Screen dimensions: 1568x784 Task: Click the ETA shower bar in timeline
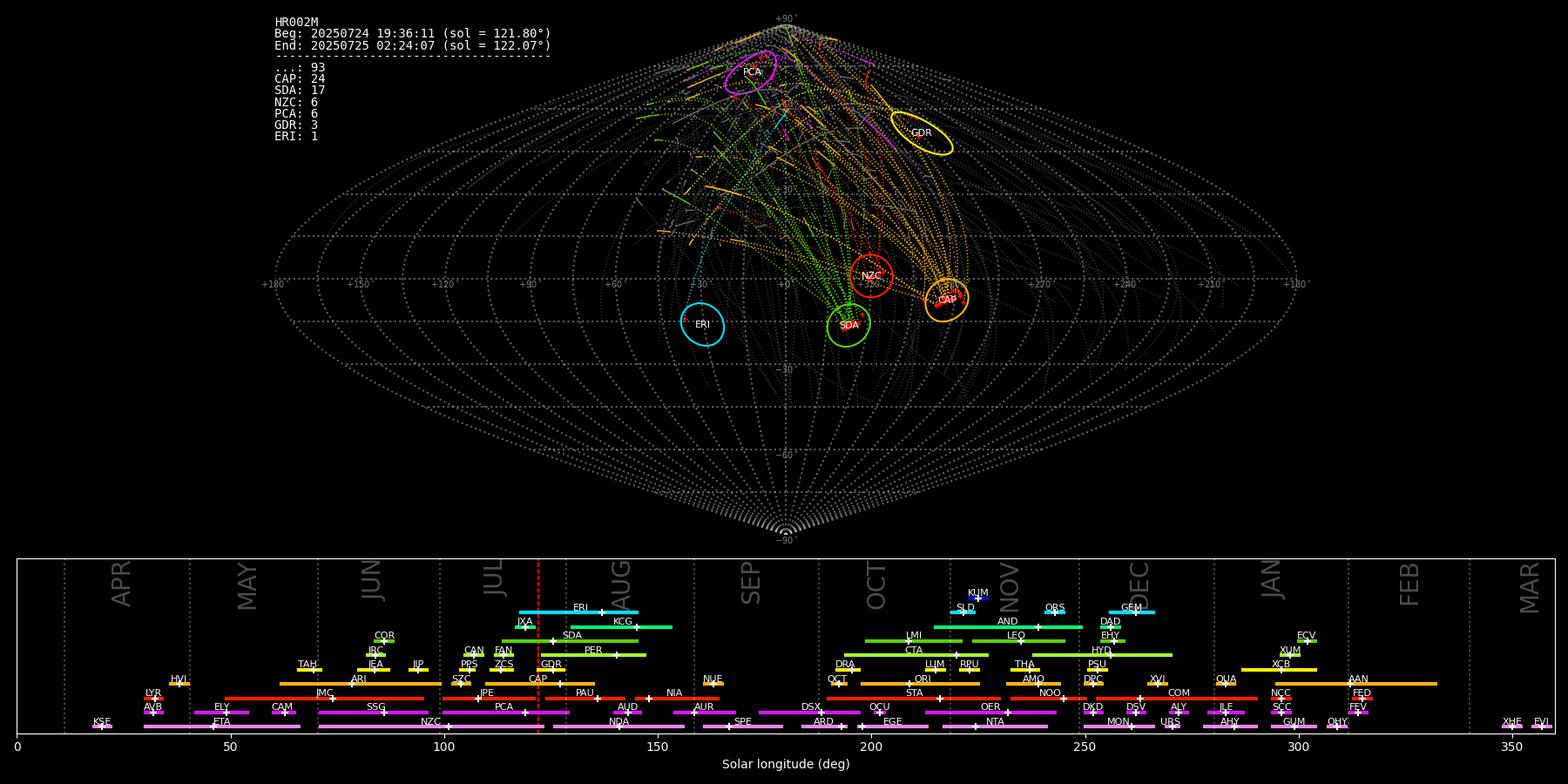tap(222, 727)
